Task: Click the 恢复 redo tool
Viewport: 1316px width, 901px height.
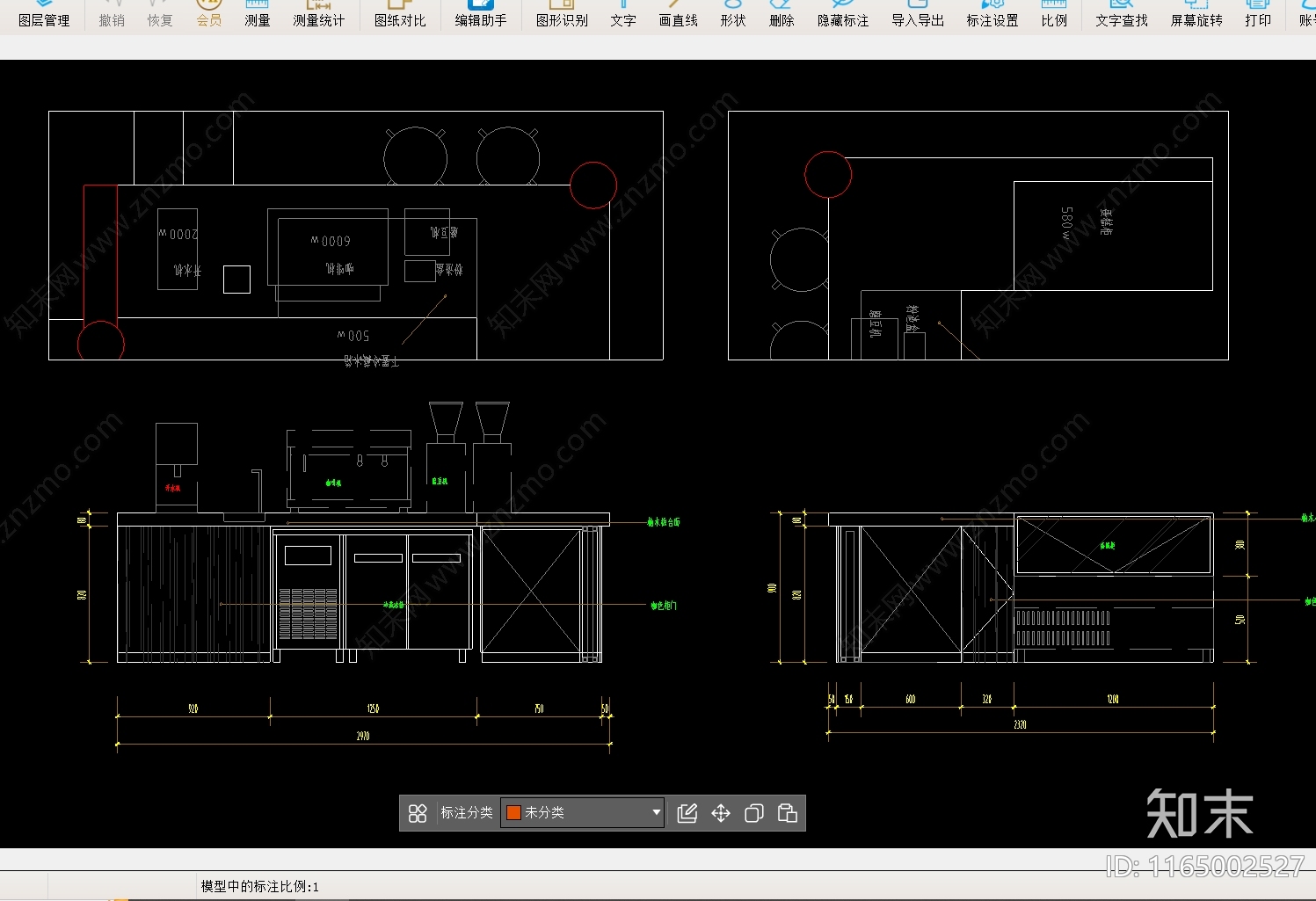Action: [160, 15]
